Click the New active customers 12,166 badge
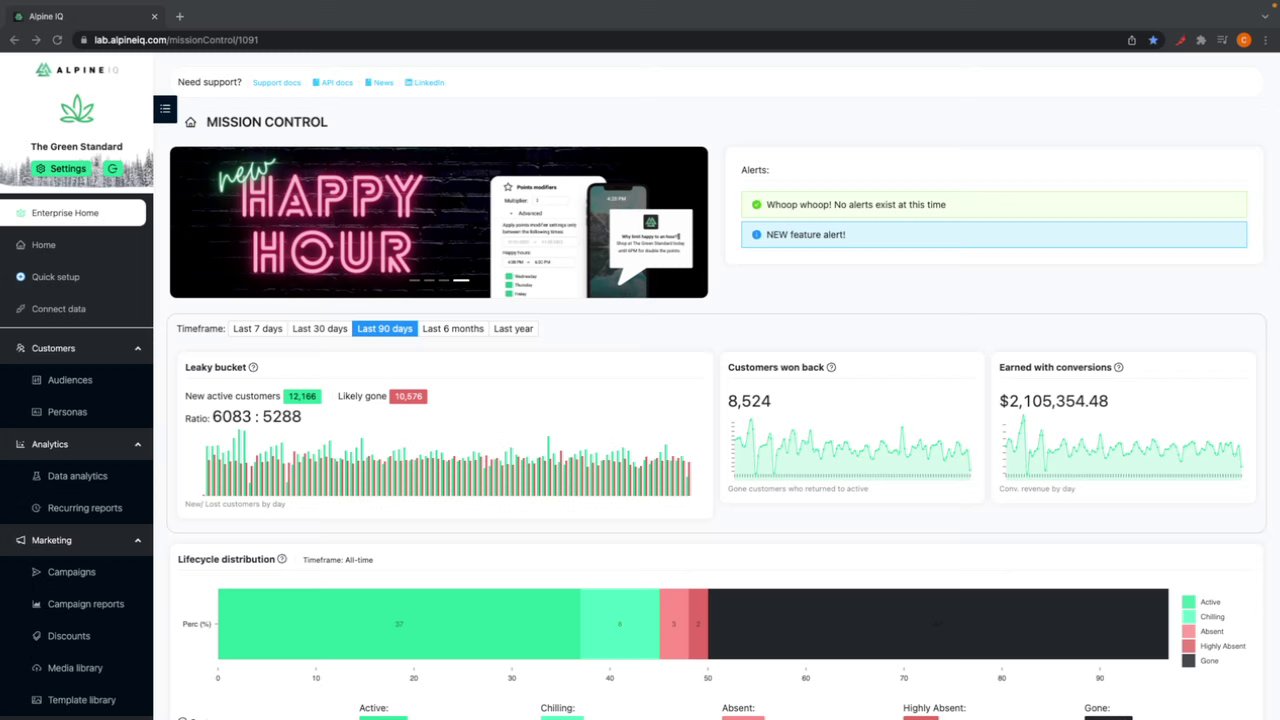The width and height of the screenshot is (1280, 720). (302, 396)
